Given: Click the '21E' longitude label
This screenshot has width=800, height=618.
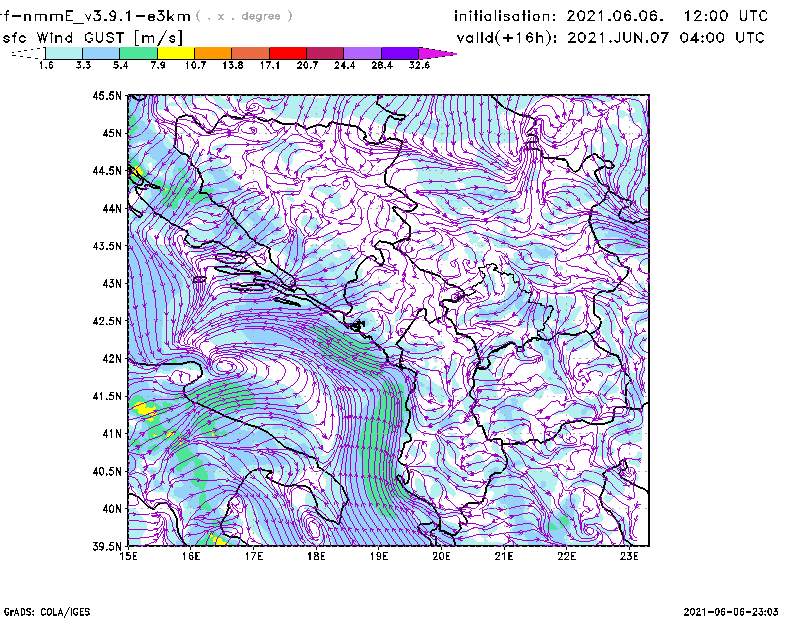Looking at the screenshot, I should (504, 556).
